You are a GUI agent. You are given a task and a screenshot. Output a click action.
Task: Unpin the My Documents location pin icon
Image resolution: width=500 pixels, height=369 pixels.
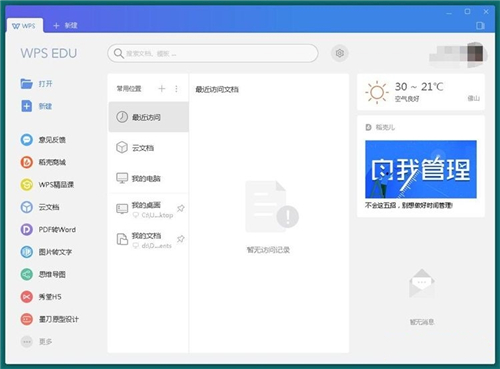pos(181,239)
